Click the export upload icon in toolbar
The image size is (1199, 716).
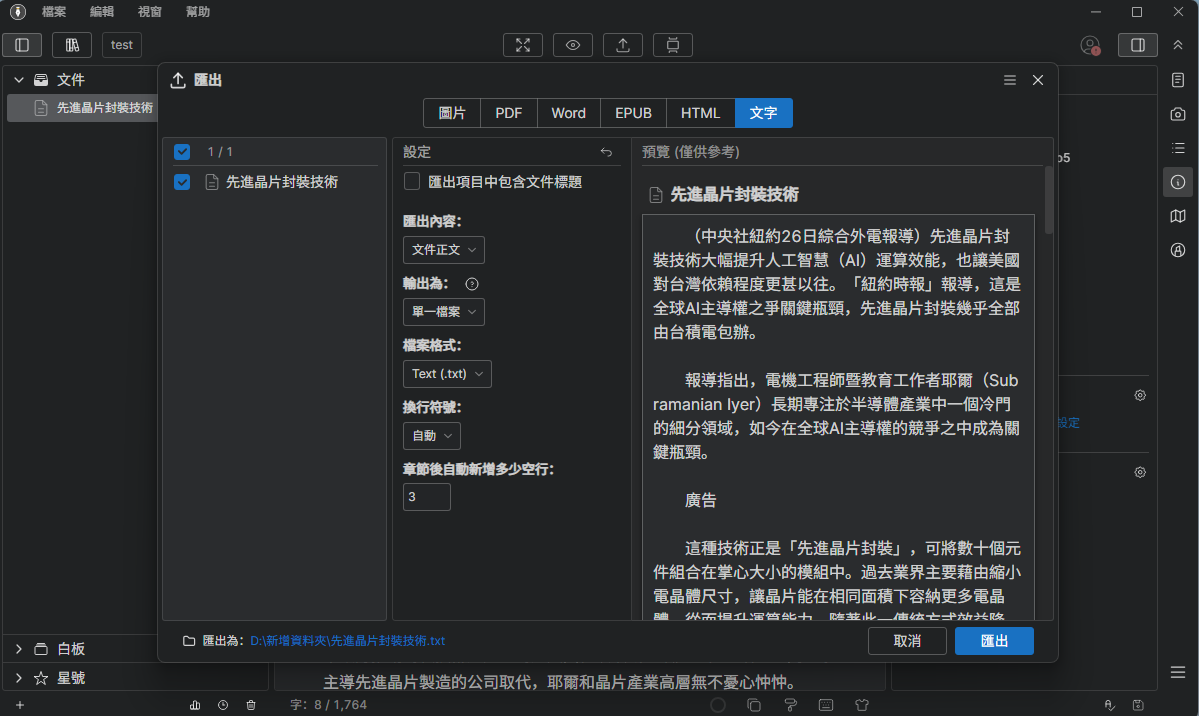point(623,45)
